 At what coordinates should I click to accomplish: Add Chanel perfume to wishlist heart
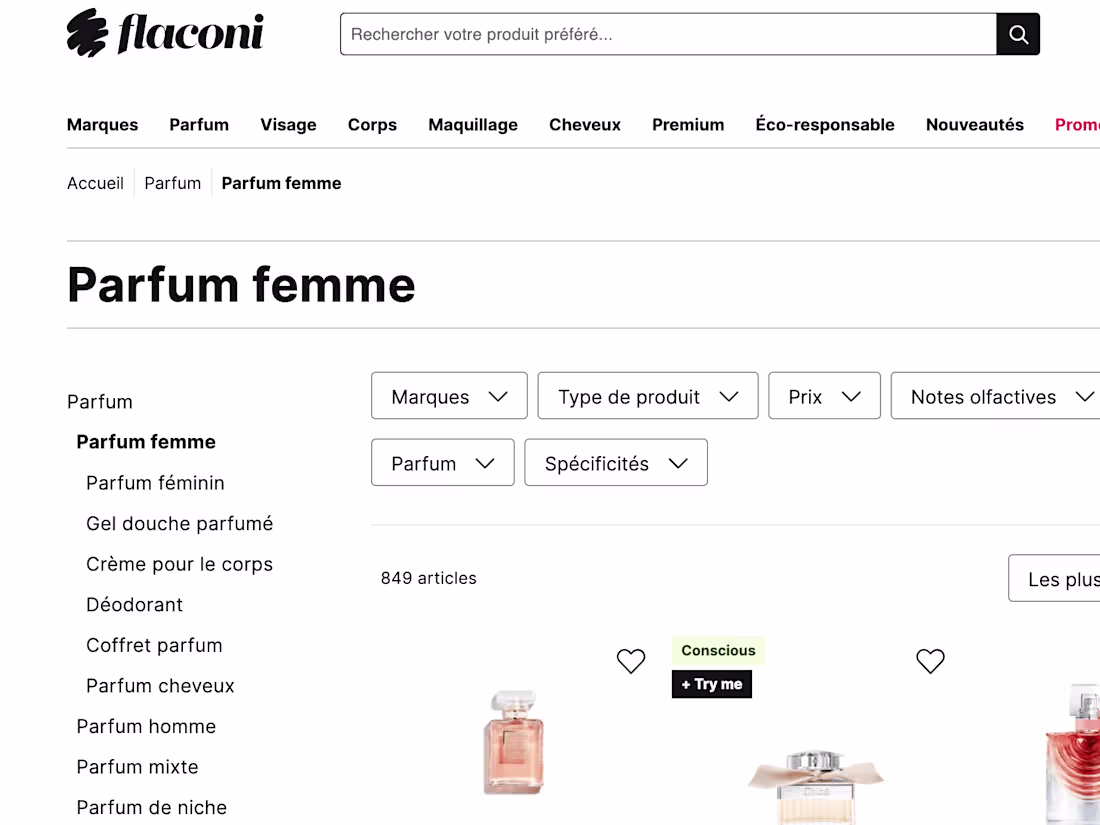pyautogui.click(x=631, y=661)
